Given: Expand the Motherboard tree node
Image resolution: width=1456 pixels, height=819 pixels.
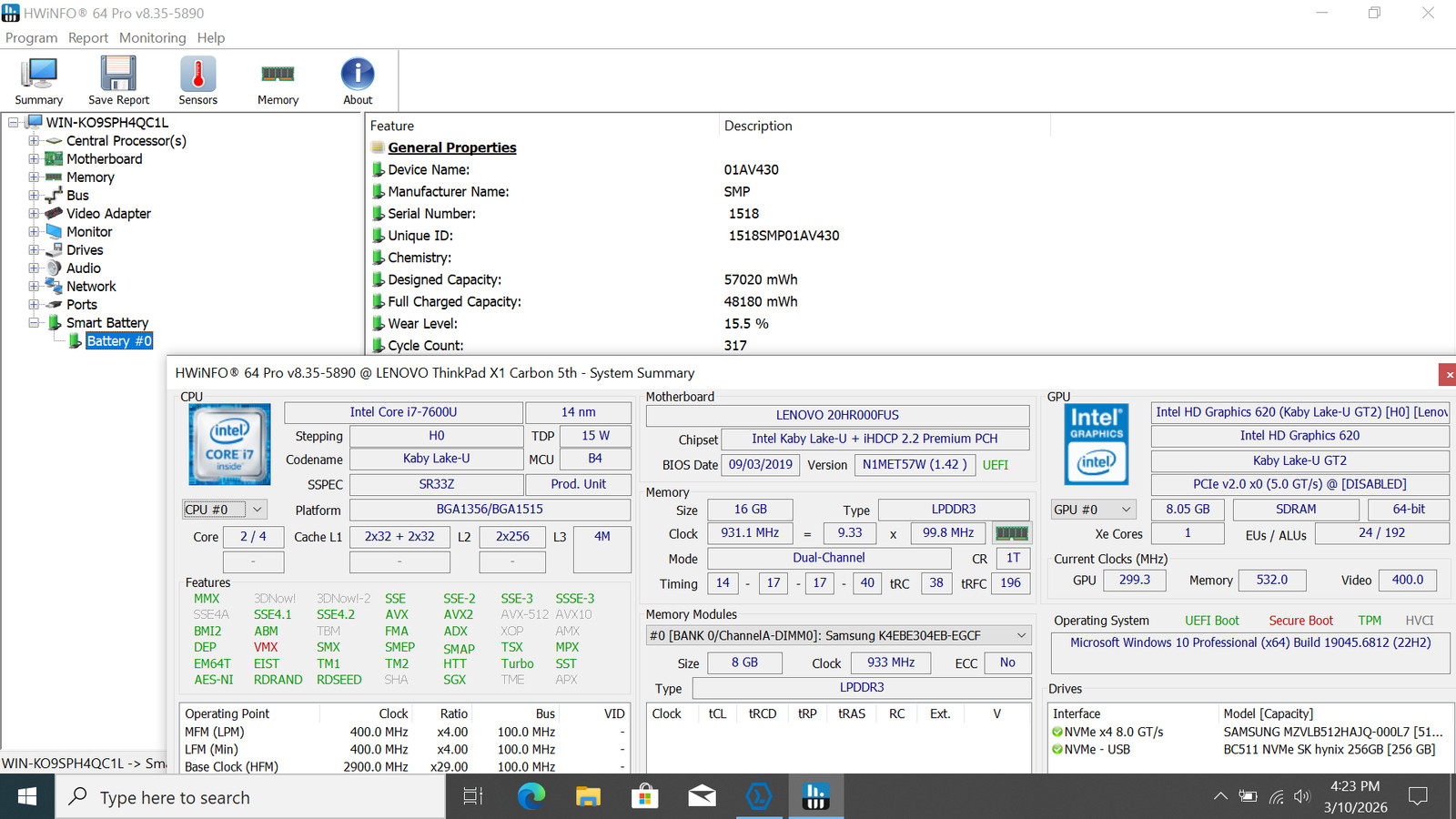Looking at the screenshot, I should point(34,159).
